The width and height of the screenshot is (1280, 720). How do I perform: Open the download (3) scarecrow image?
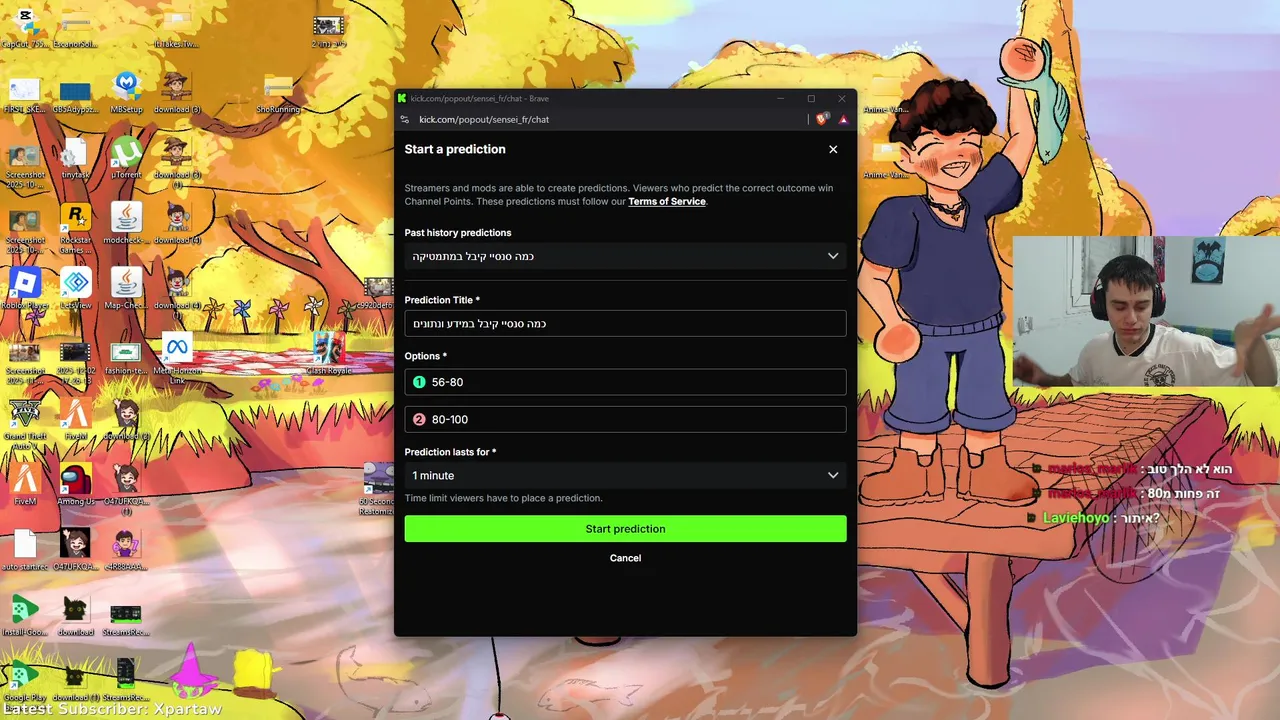[177, 92]
